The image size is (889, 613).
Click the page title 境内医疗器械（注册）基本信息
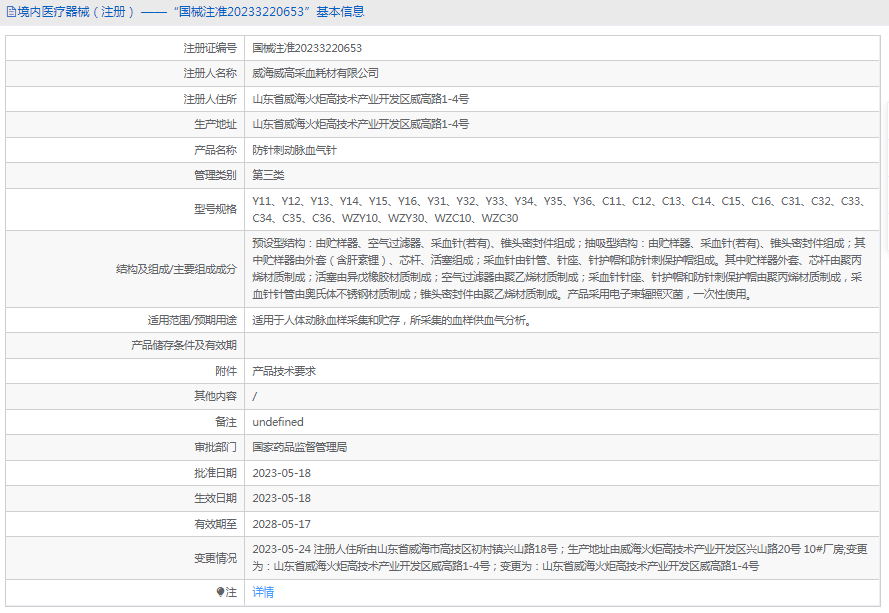click(x=190, y=12)
